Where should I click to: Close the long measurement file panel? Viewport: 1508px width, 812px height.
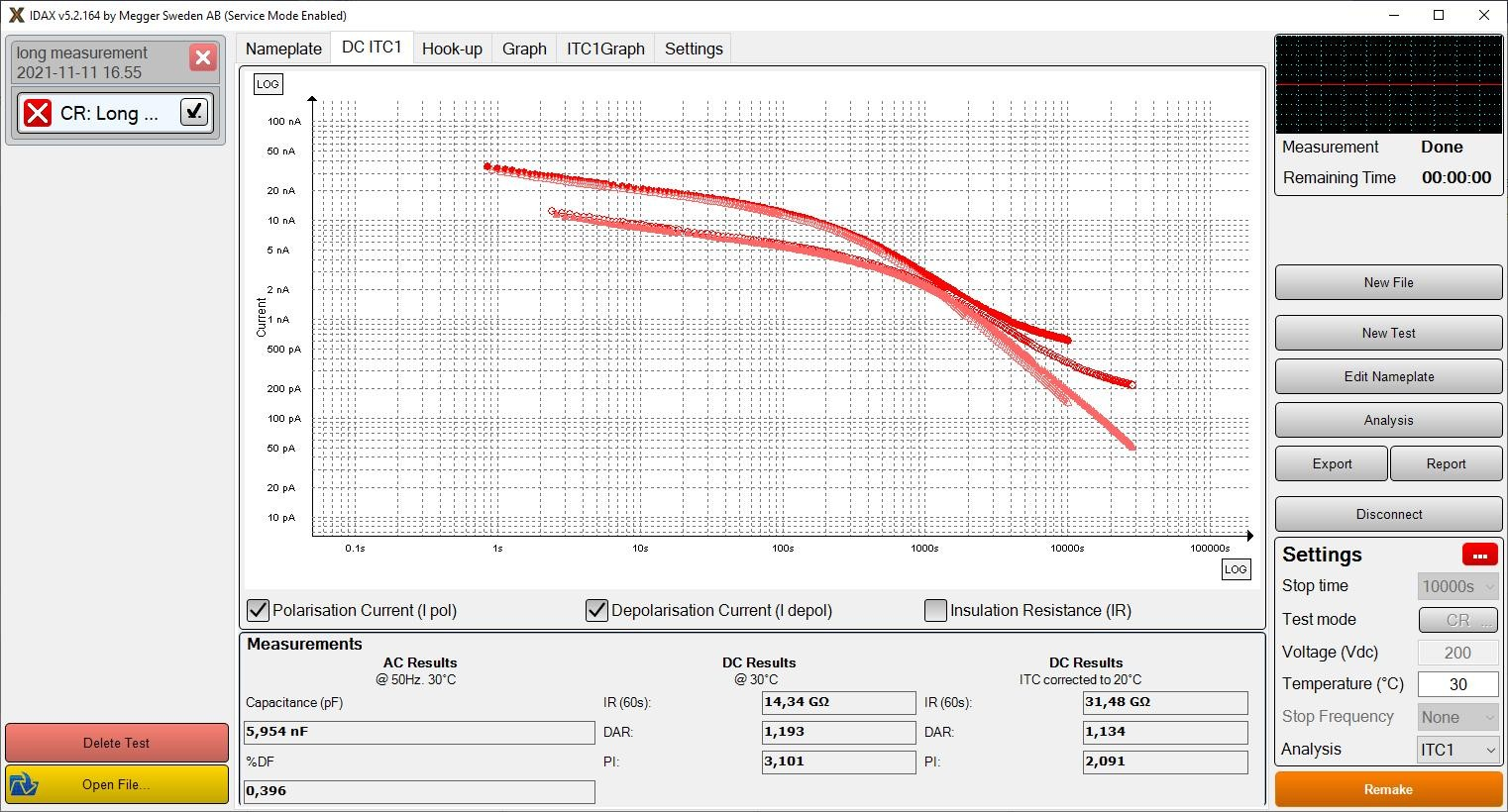click(x=203, y=58)
